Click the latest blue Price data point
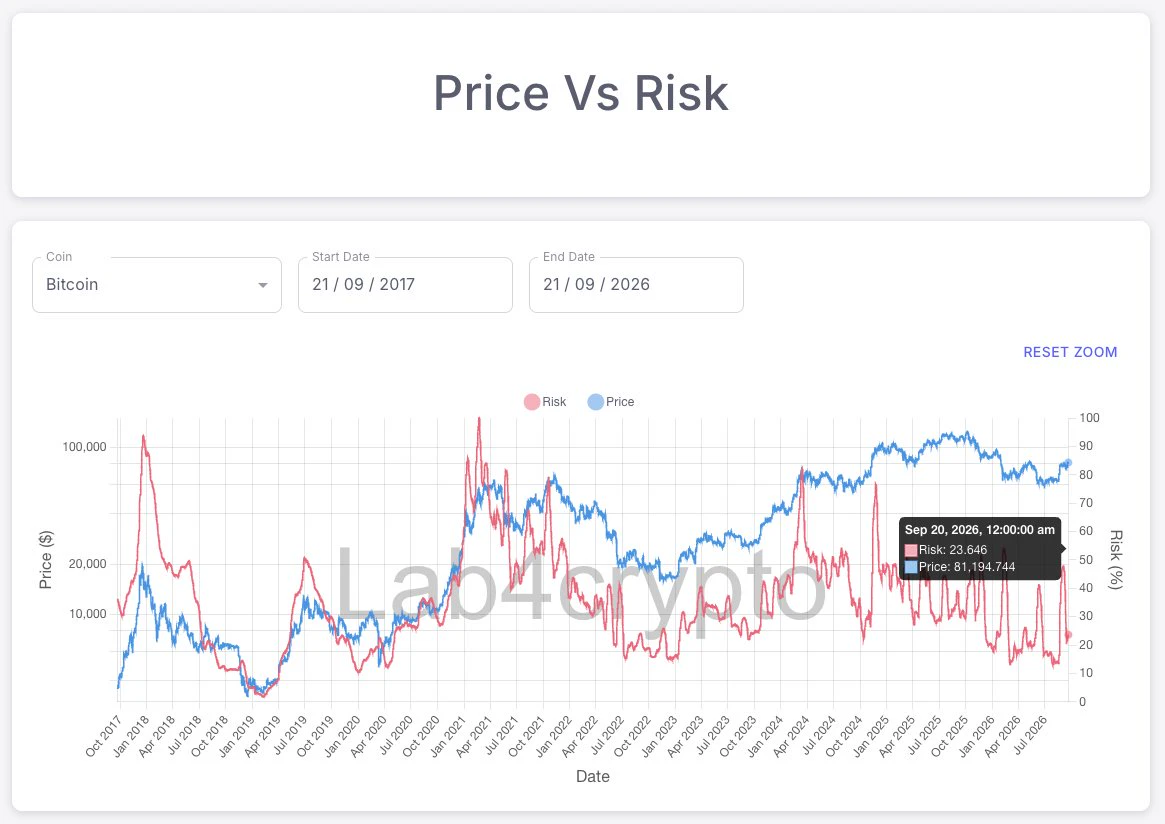 [x=1068, y=463]
